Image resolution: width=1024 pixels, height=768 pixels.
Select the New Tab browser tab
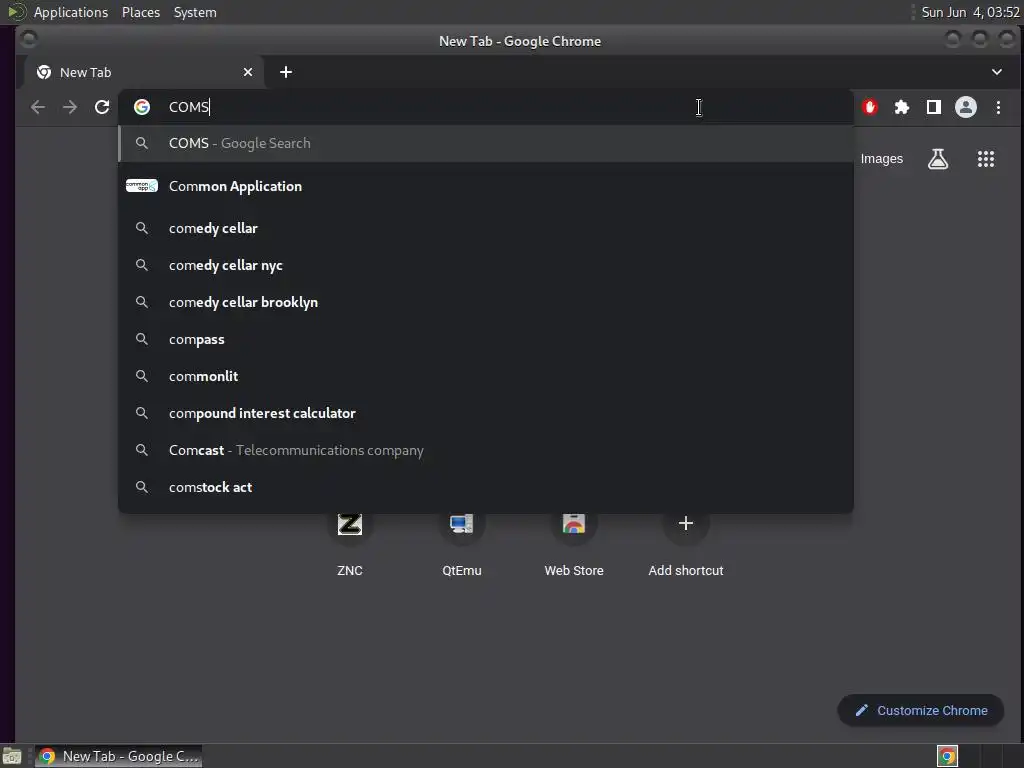tap(144, 72)
